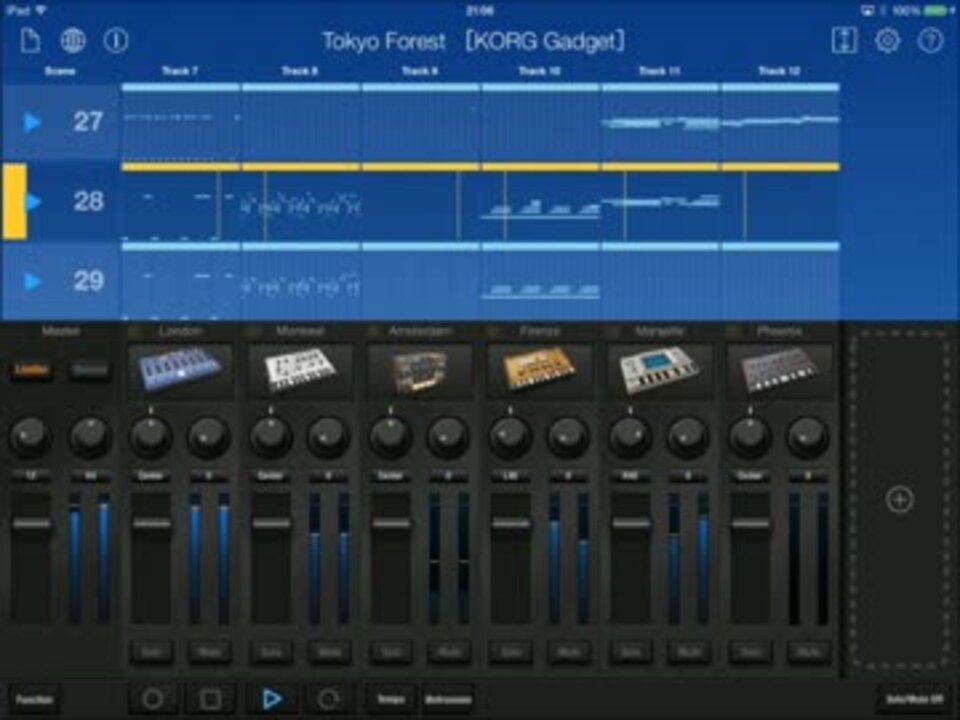
Task: Open the song file menu icon
Action: (30, 41)
